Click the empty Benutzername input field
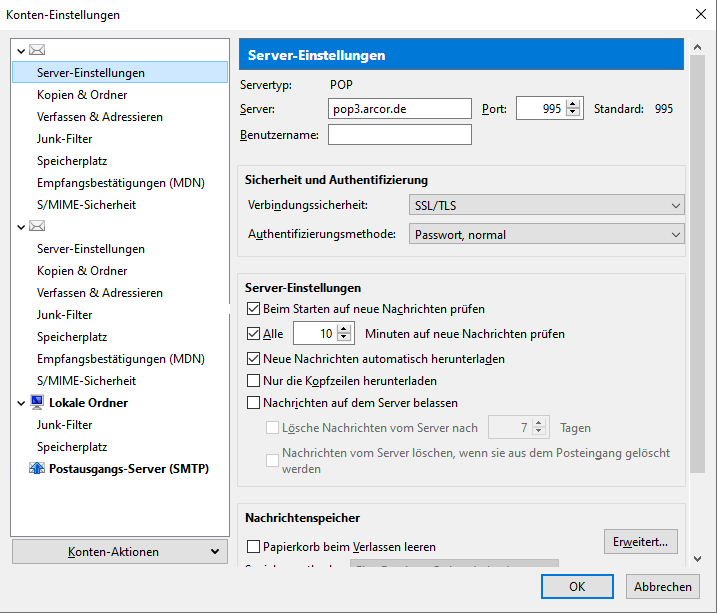 tap(400, 135)
